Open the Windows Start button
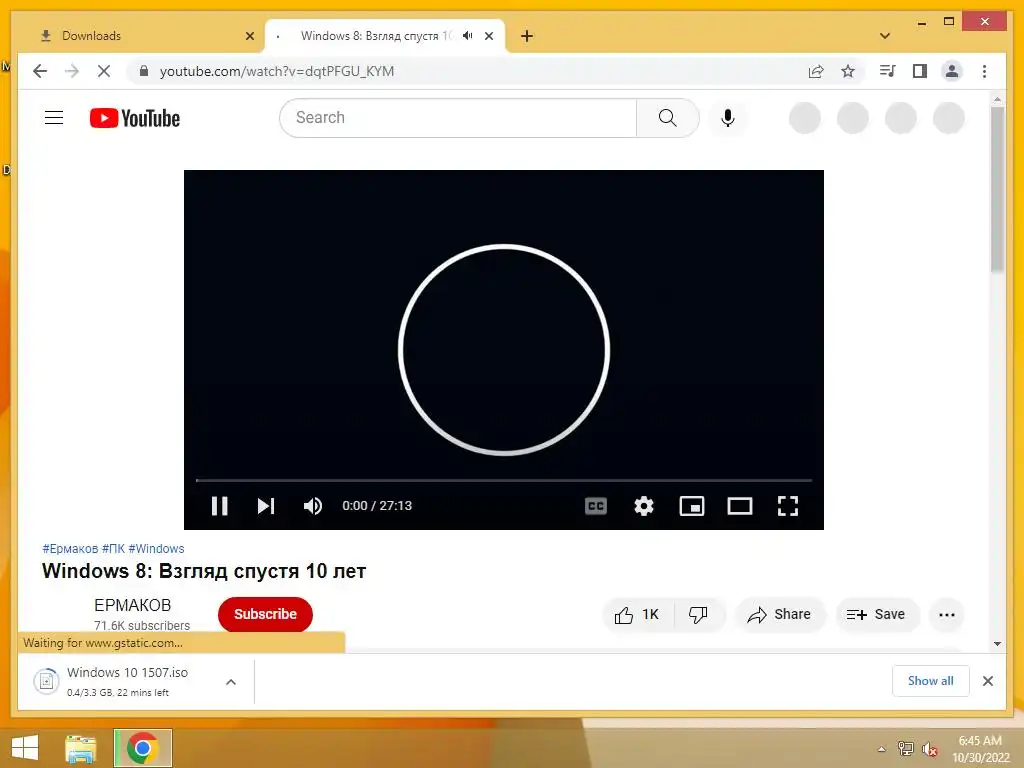The image size is (1024, 768). [x=25, y=748]
